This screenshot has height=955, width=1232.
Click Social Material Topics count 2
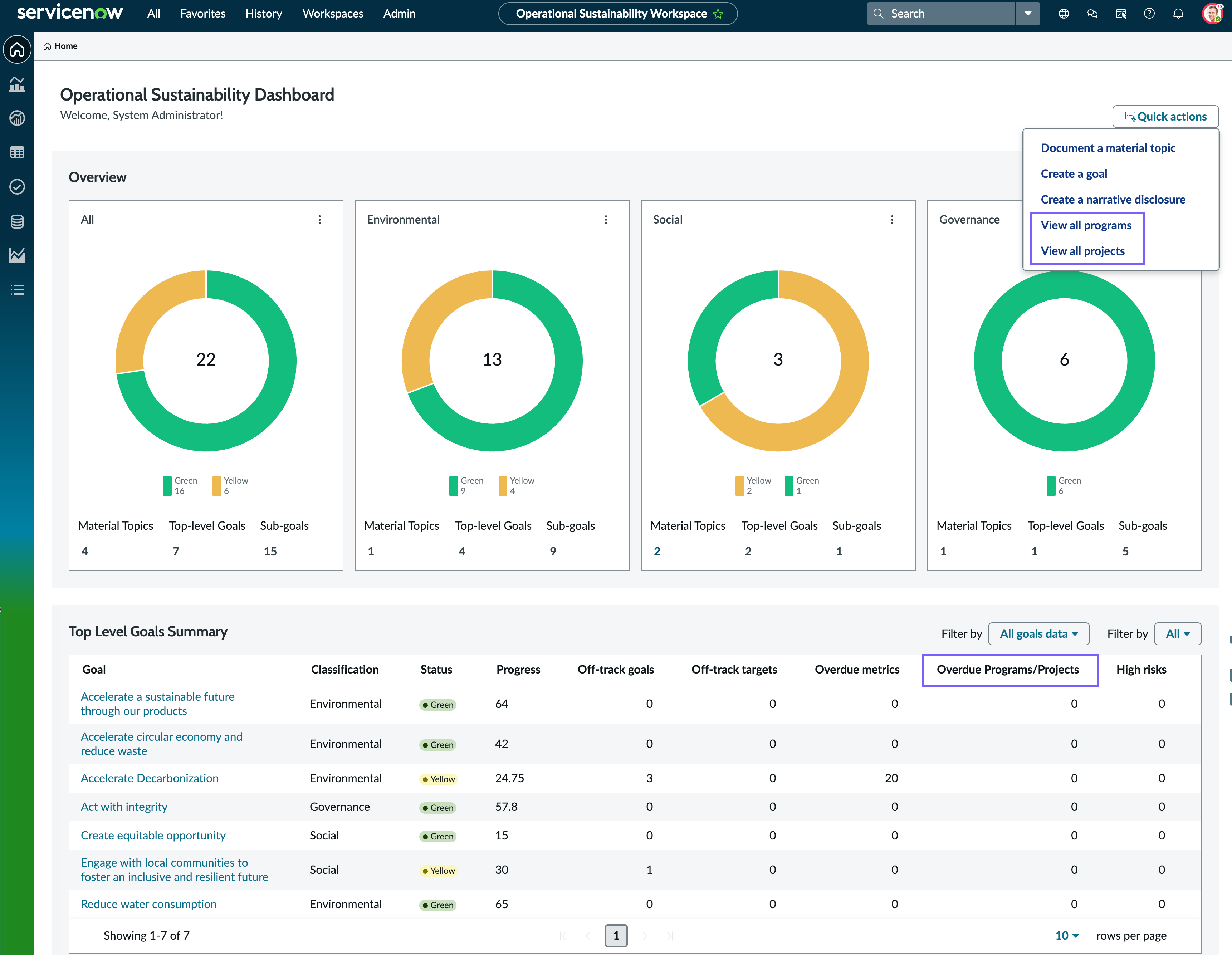pos(657,551)
